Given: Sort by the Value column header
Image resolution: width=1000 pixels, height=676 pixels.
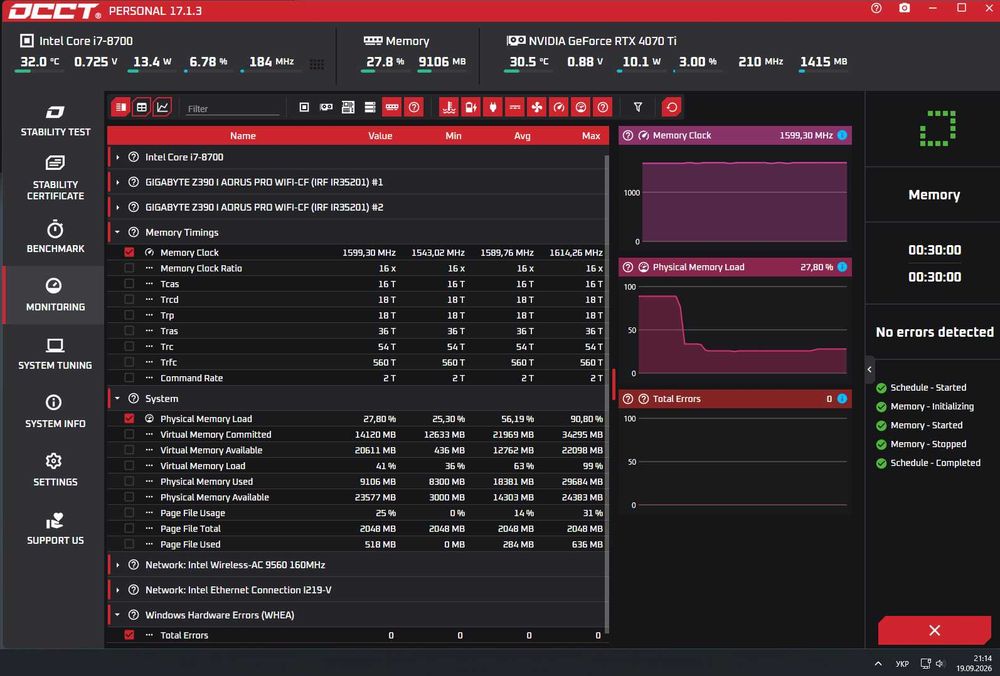Looking at the screenshot, I should [x=380, y=136].
